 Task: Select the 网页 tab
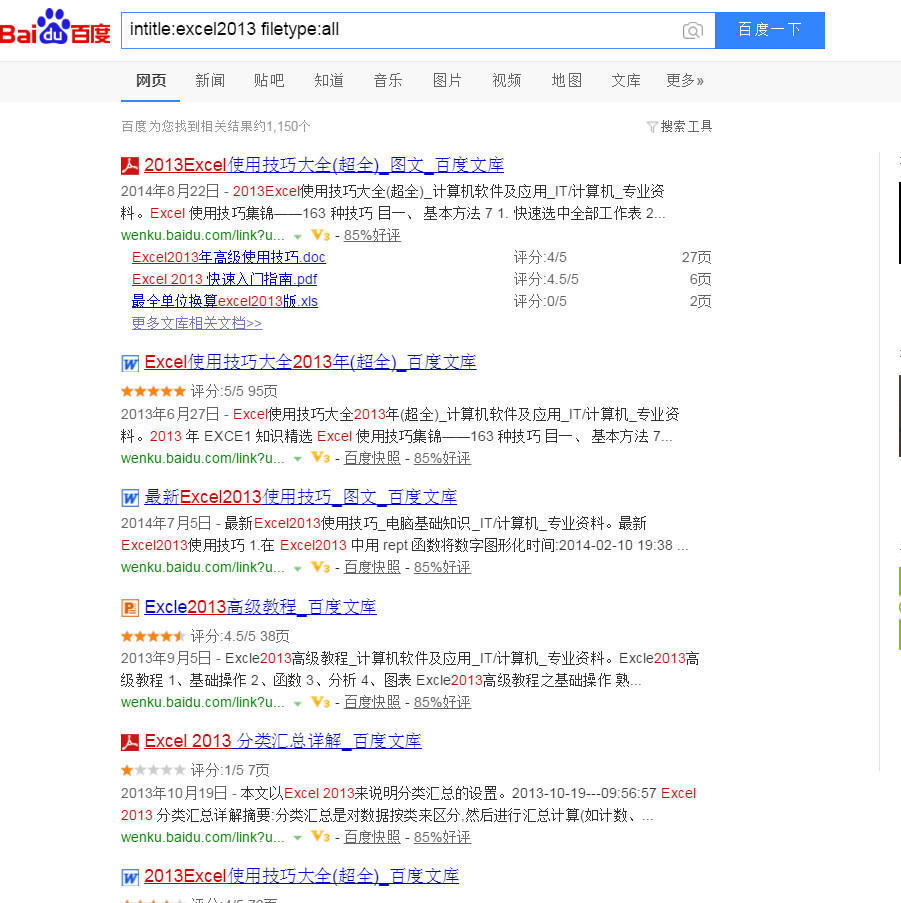pos(151,81)
